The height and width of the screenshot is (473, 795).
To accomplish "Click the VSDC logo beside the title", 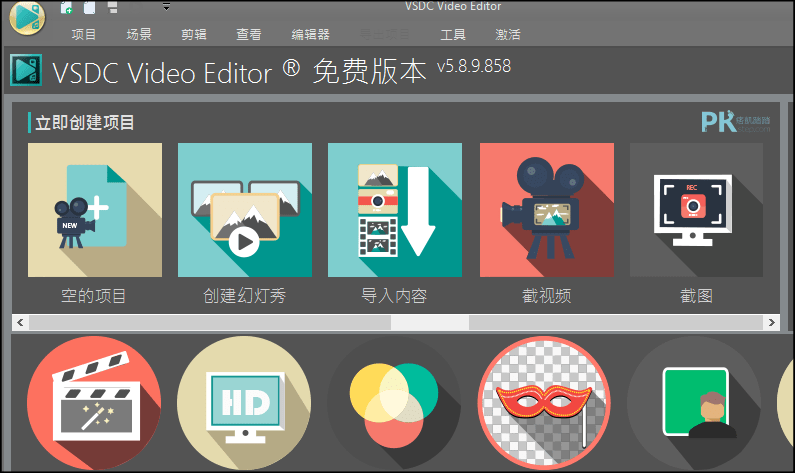I will pos(26,70).
